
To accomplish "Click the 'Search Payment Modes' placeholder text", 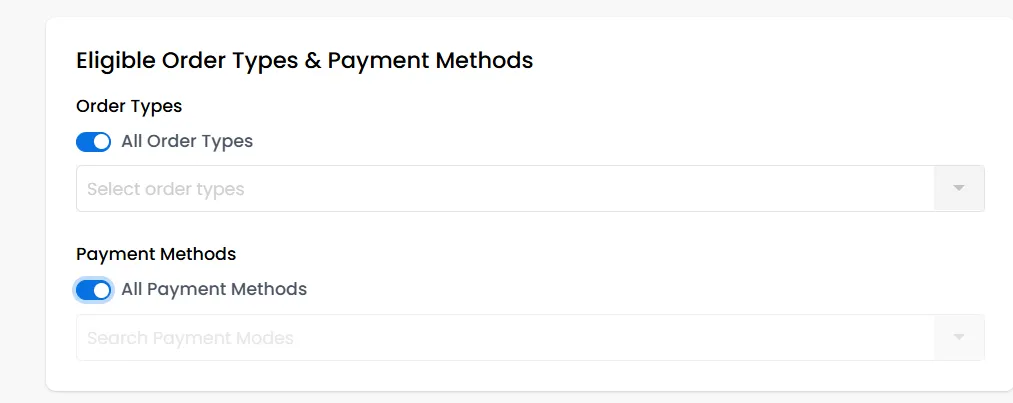I will (x=190, y=338).
